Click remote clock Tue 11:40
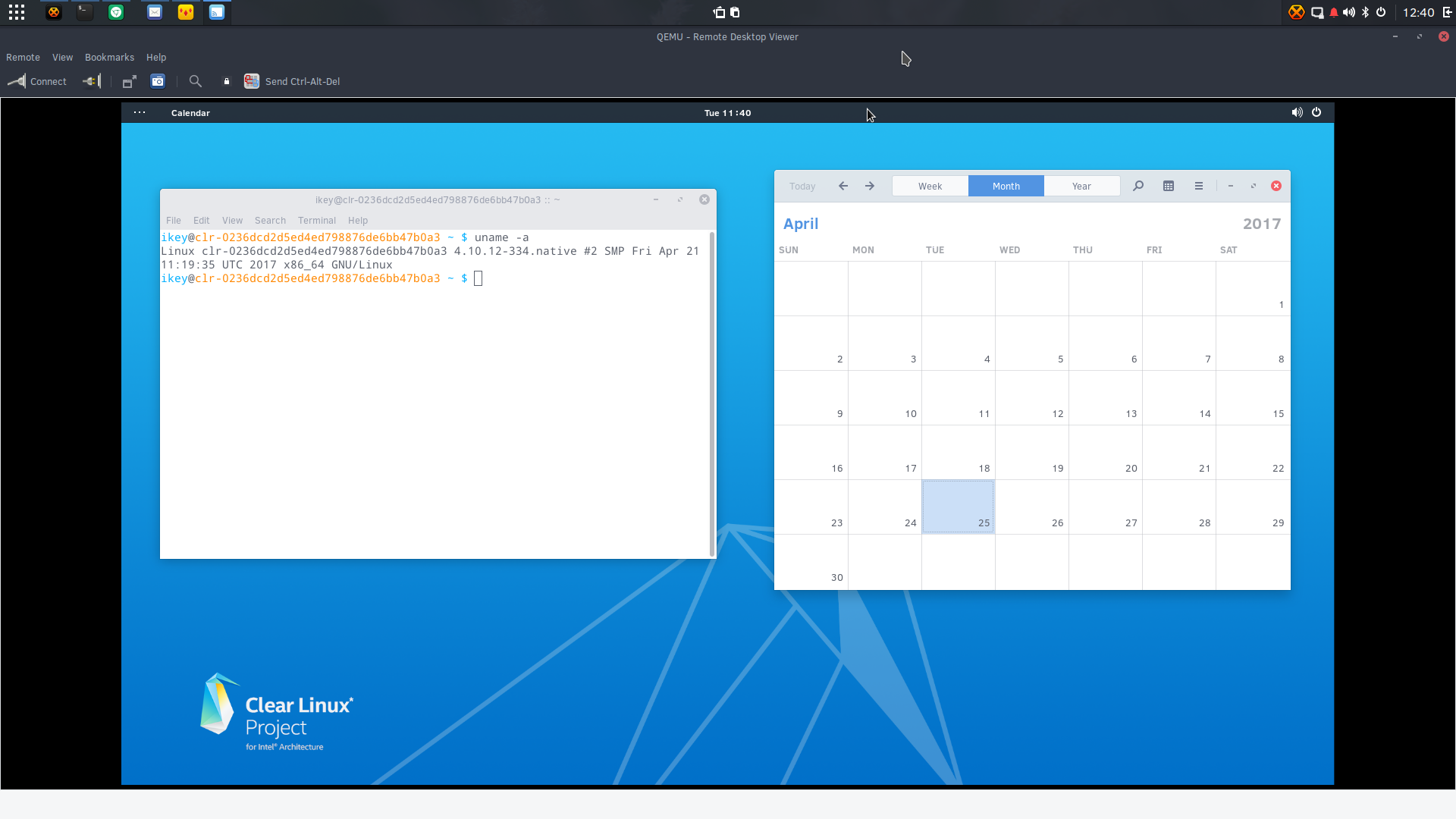The height and width of the screenshot is (819, 1456). 727,113
